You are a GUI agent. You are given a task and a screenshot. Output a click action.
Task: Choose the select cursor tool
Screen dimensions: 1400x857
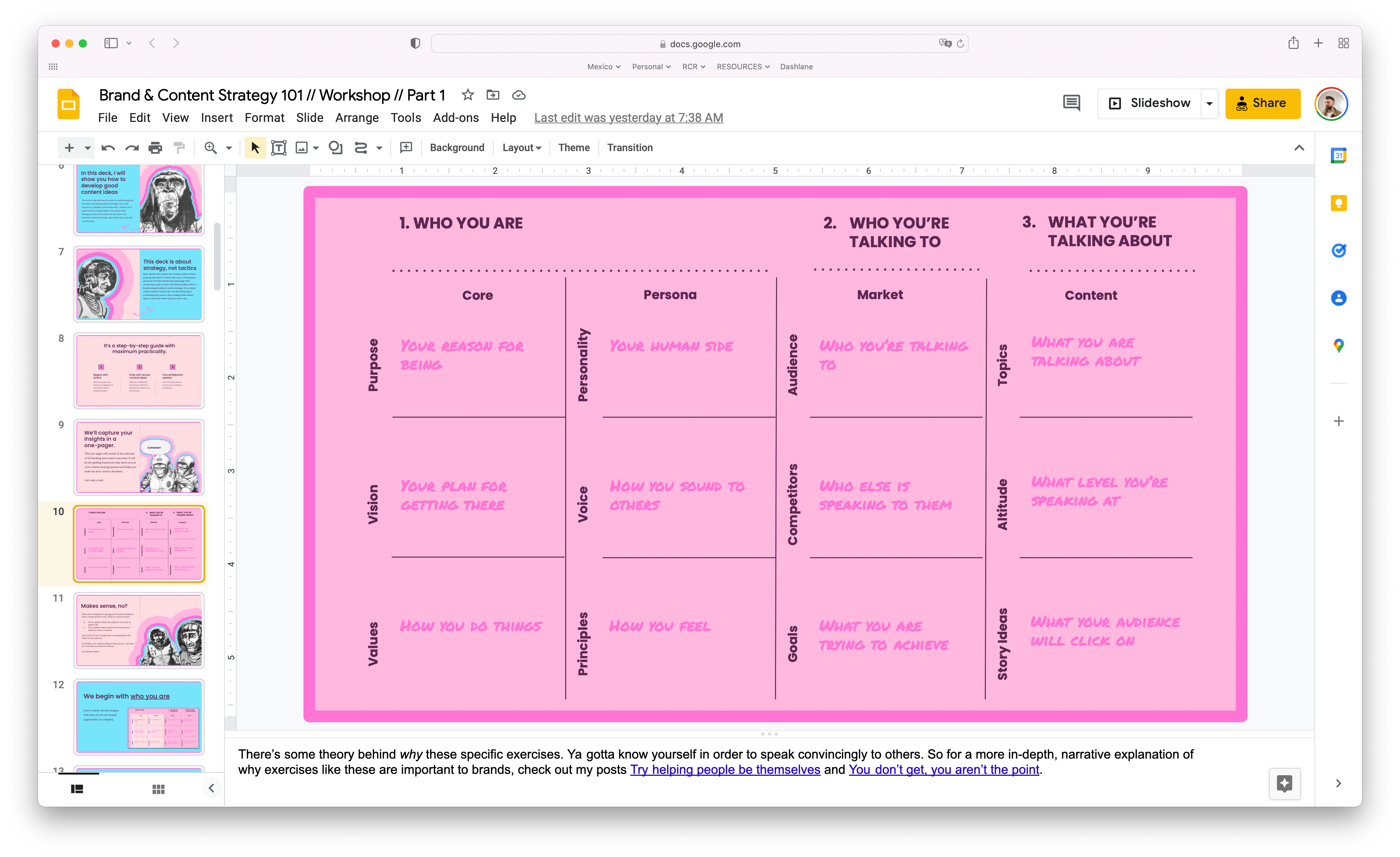(255, 148)
